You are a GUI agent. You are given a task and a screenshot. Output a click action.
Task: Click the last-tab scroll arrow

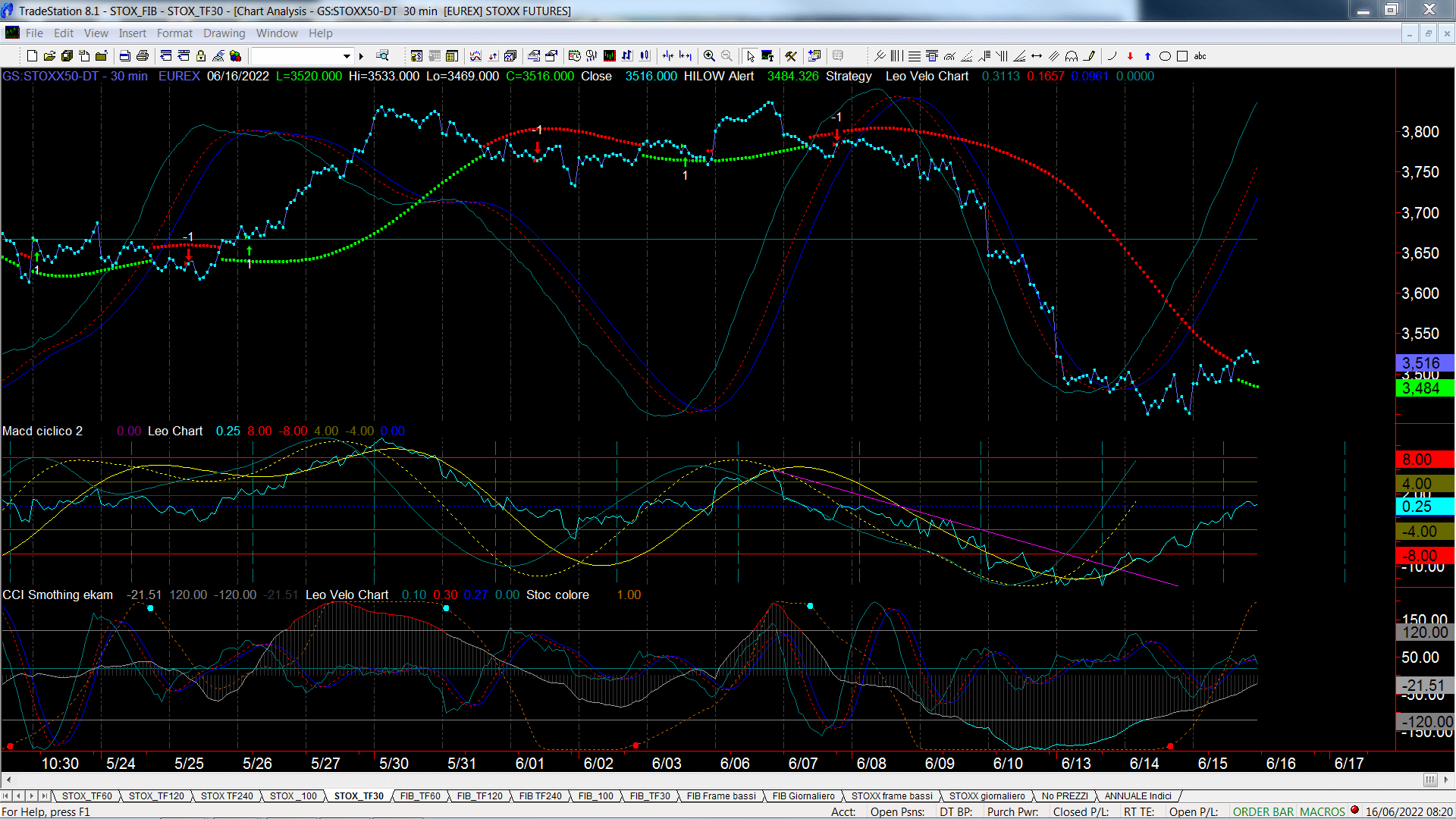pyautogui.click(x=45, y=795)
